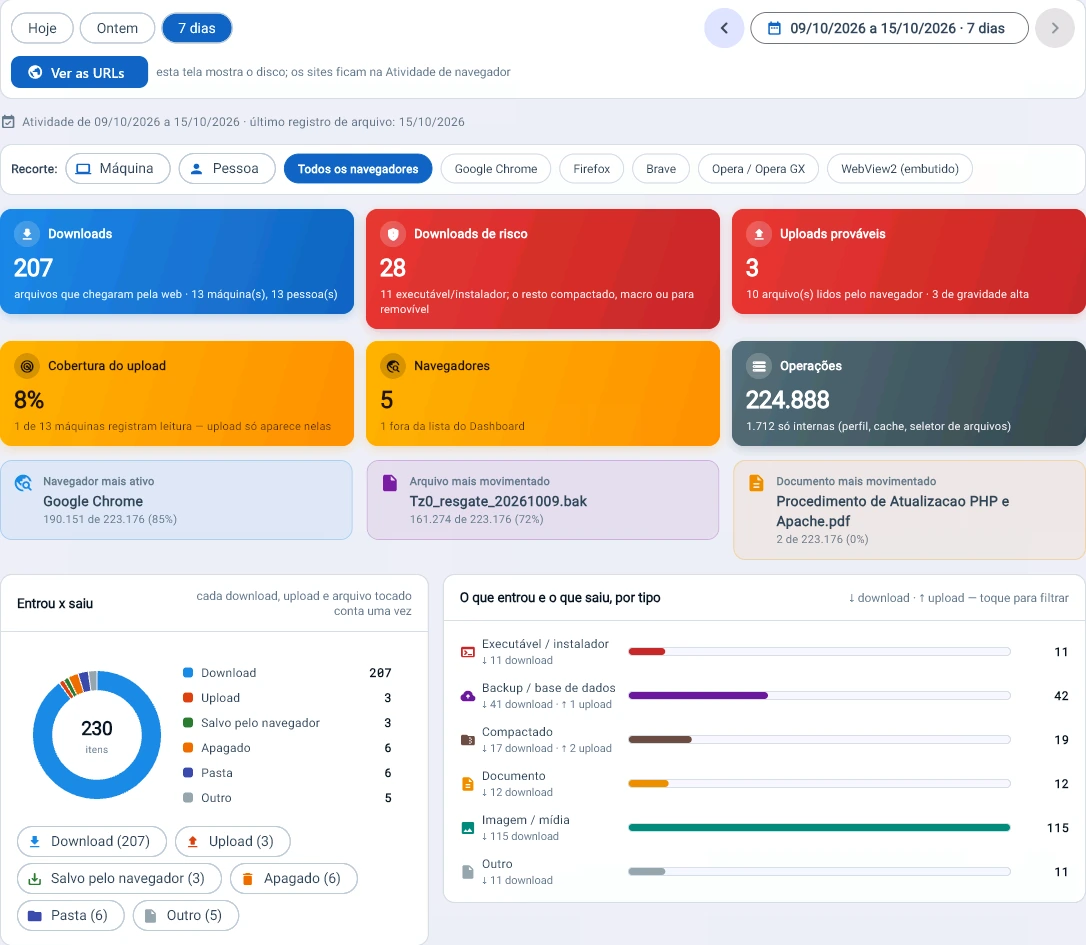Click the Navegador mais ativo globe icon
Screen dimensions: 1086x945
pos(24,483)
